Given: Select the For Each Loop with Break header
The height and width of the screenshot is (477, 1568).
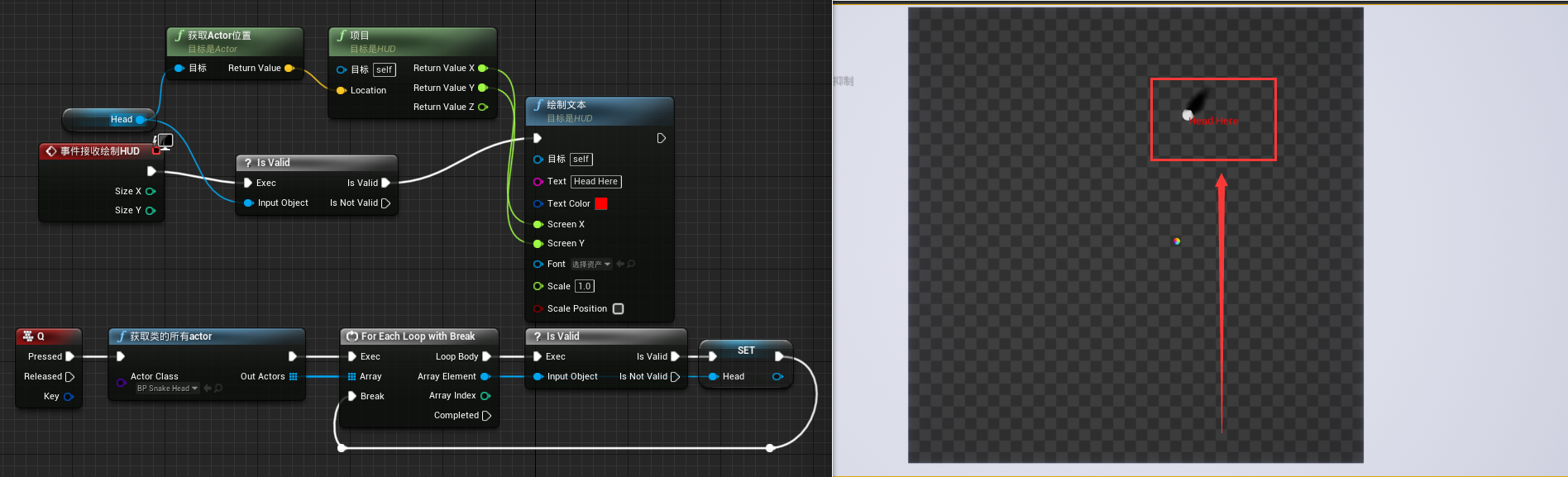Looking at the screenshot, I should coord(418,336).
